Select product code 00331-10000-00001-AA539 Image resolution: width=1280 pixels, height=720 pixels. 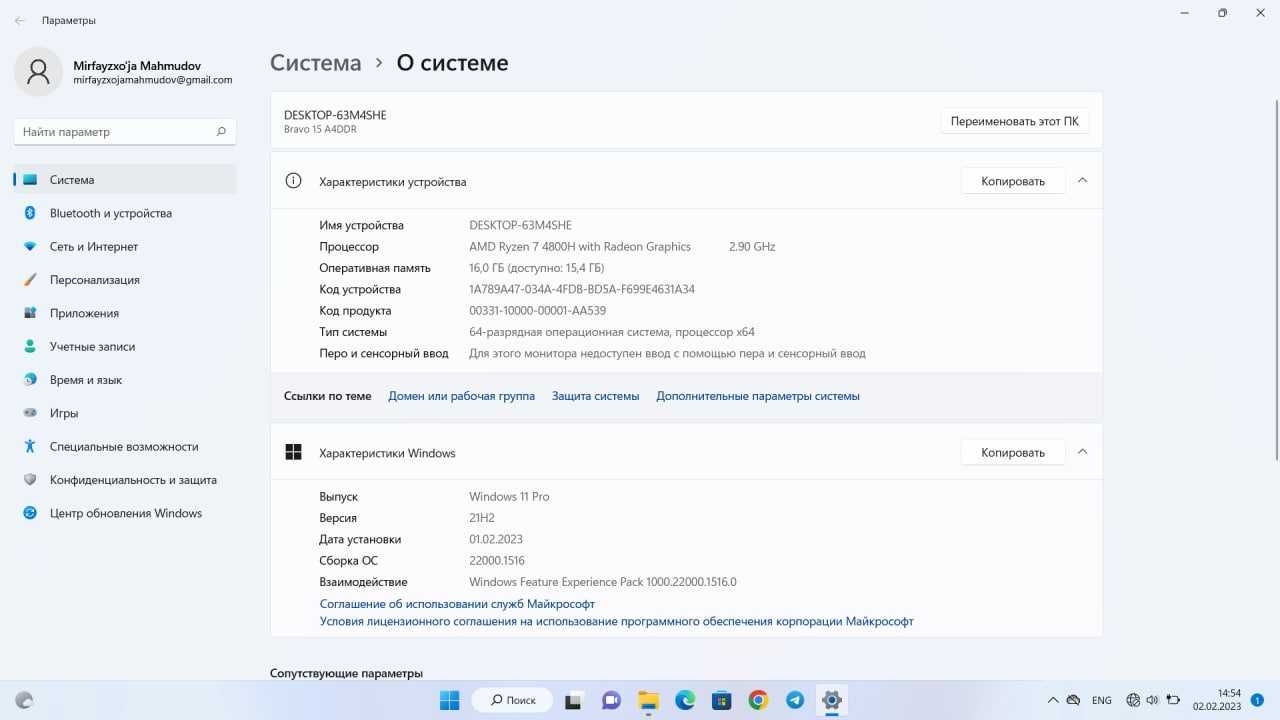click(538, 310)
